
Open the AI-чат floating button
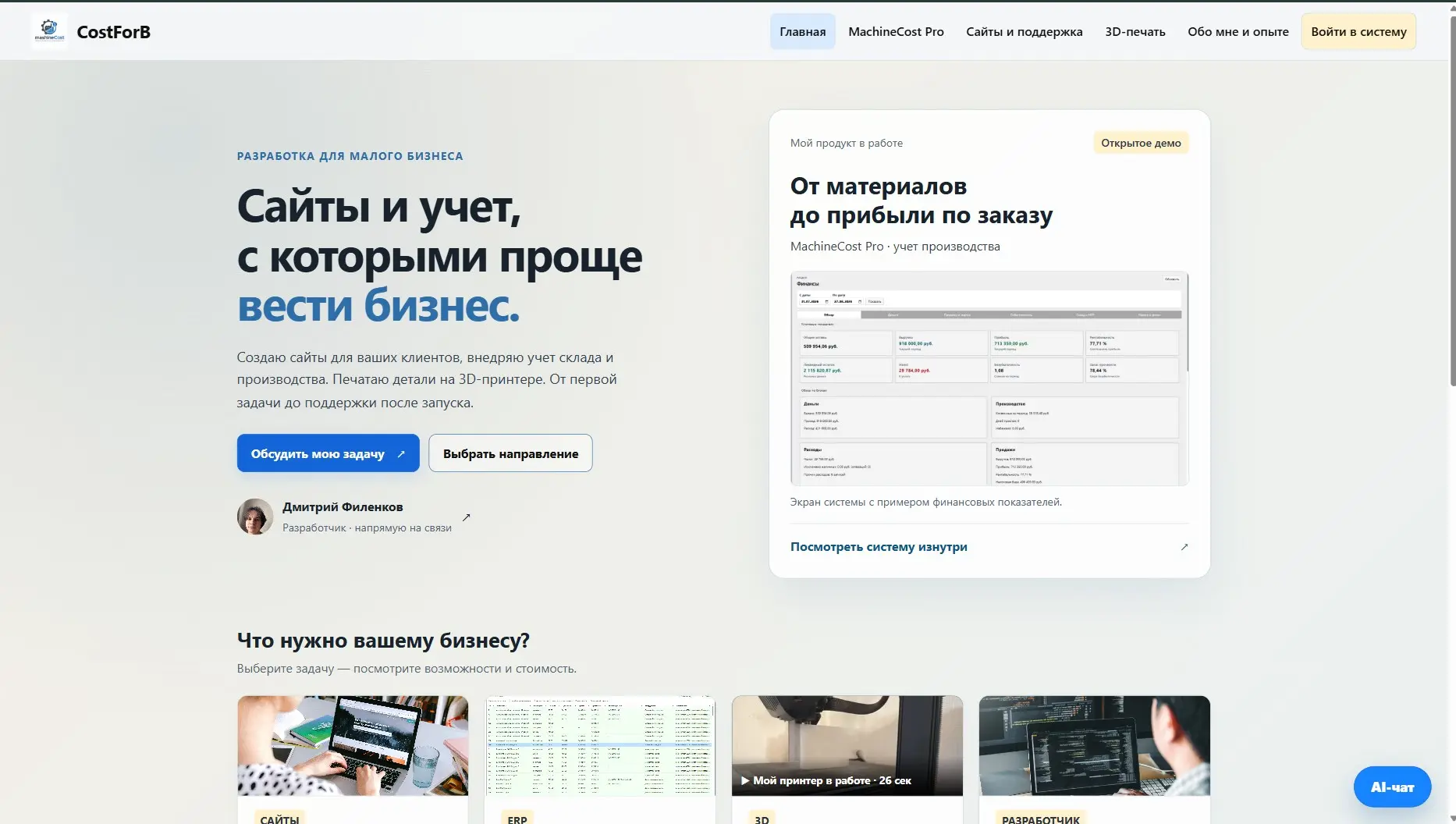pyautogui.click(x=1392, y=787)
